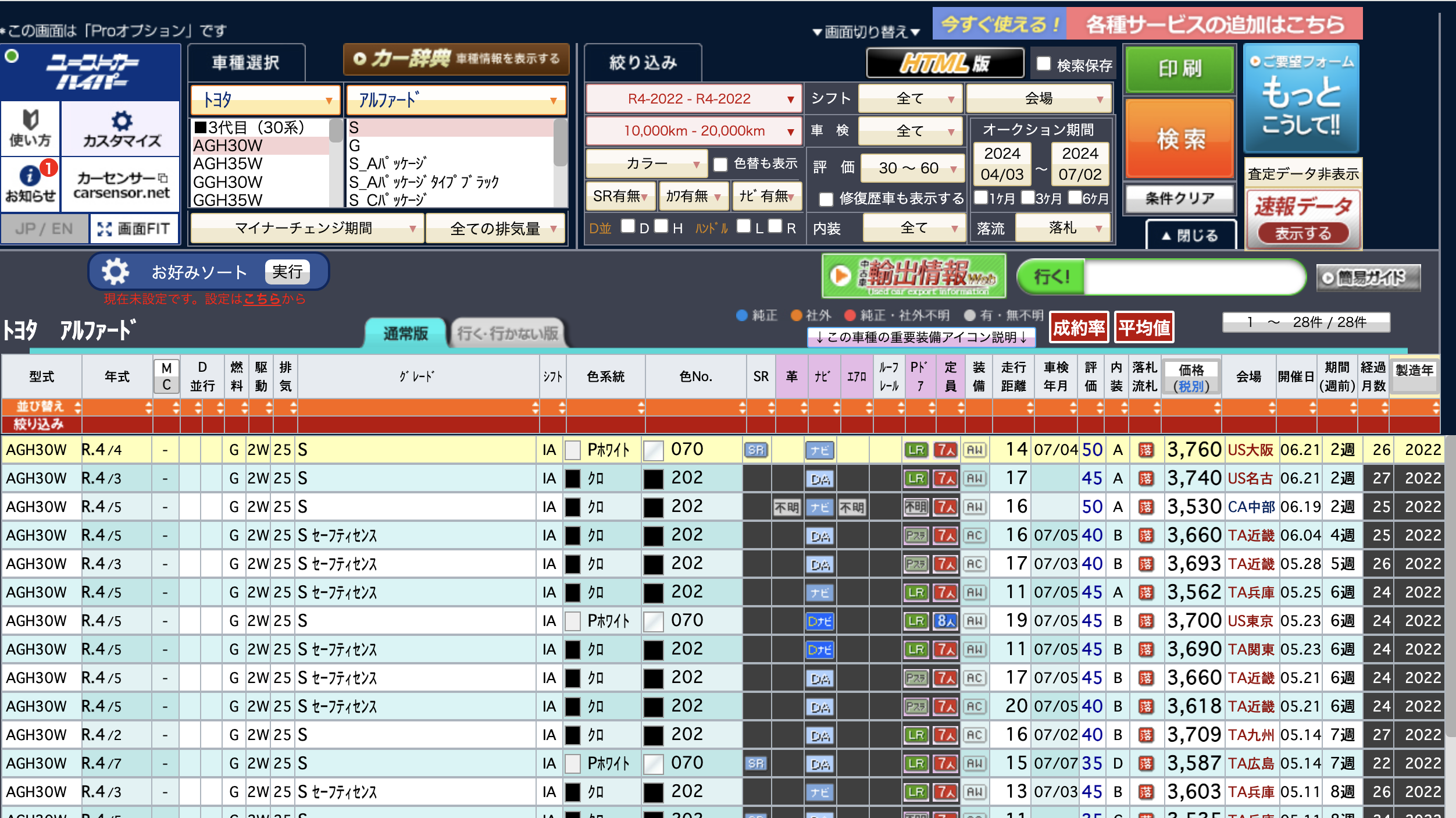The image size is (1456, 818).
Task: Enable 修復歴車も表示する checkbox
Action: (x=826, y=199)
